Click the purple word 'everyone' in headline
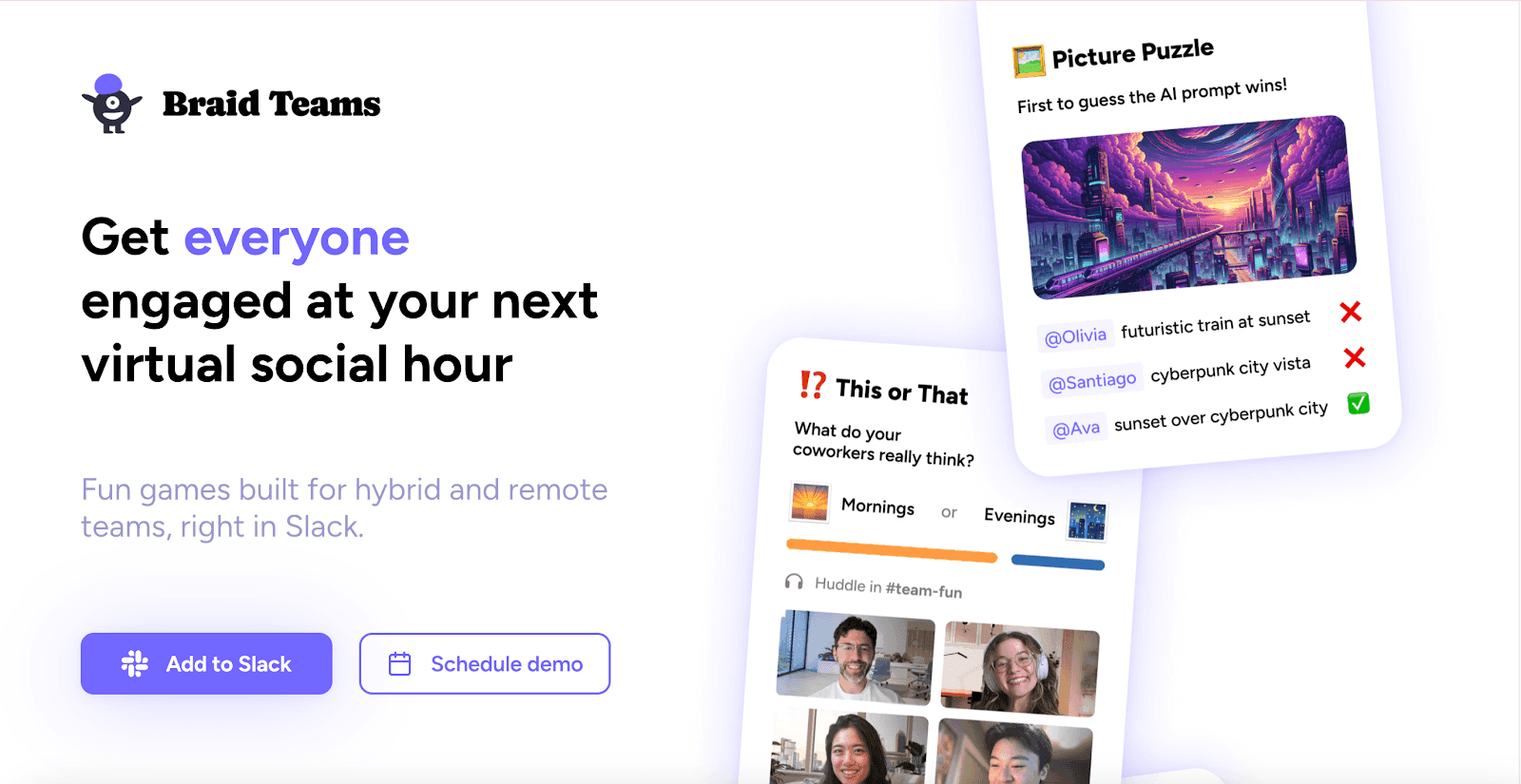1521x784 pixels. (x=297, y=239)
